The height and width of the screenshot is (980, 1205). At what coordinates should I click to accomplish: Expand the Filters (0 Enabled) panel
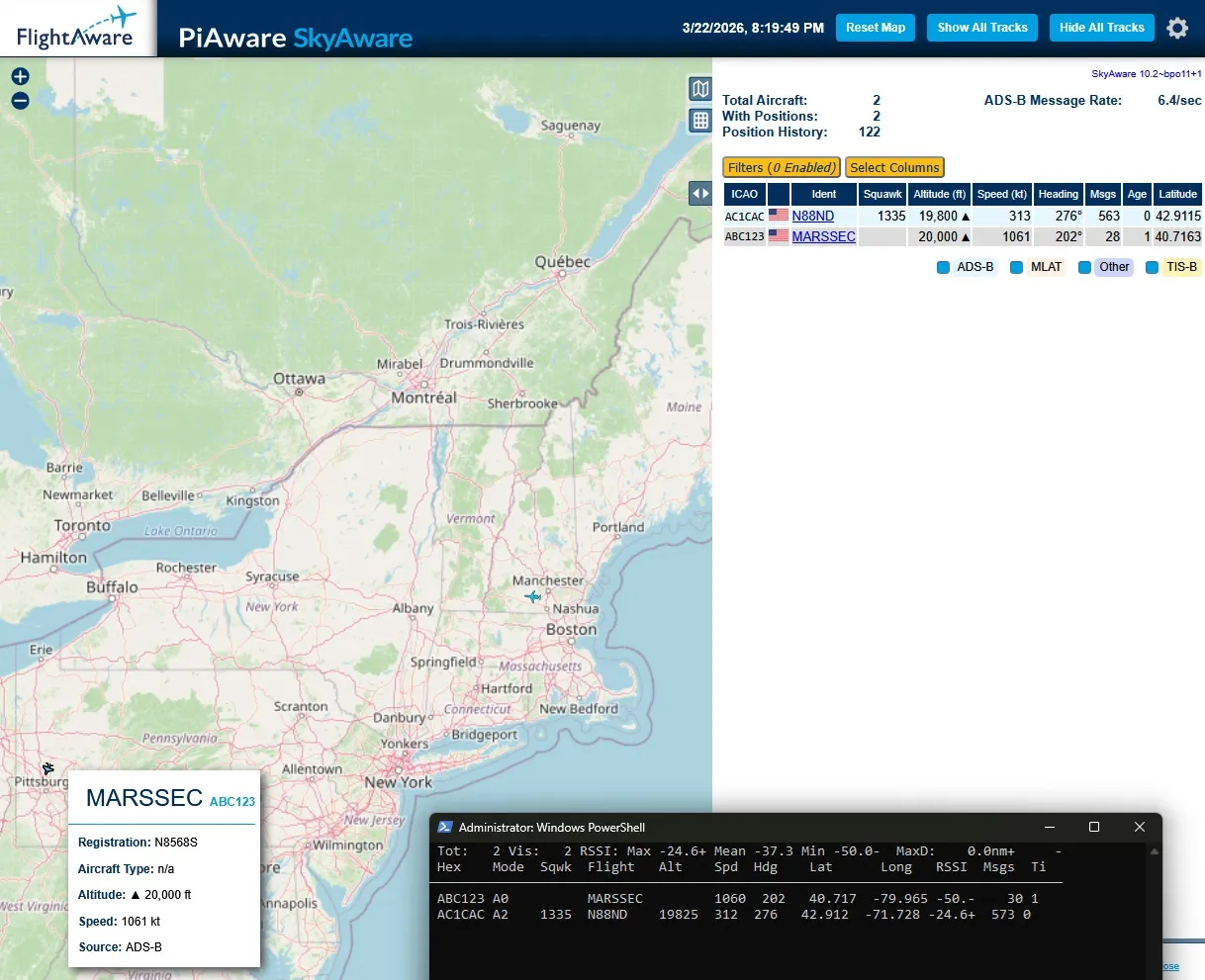(782, 168)
